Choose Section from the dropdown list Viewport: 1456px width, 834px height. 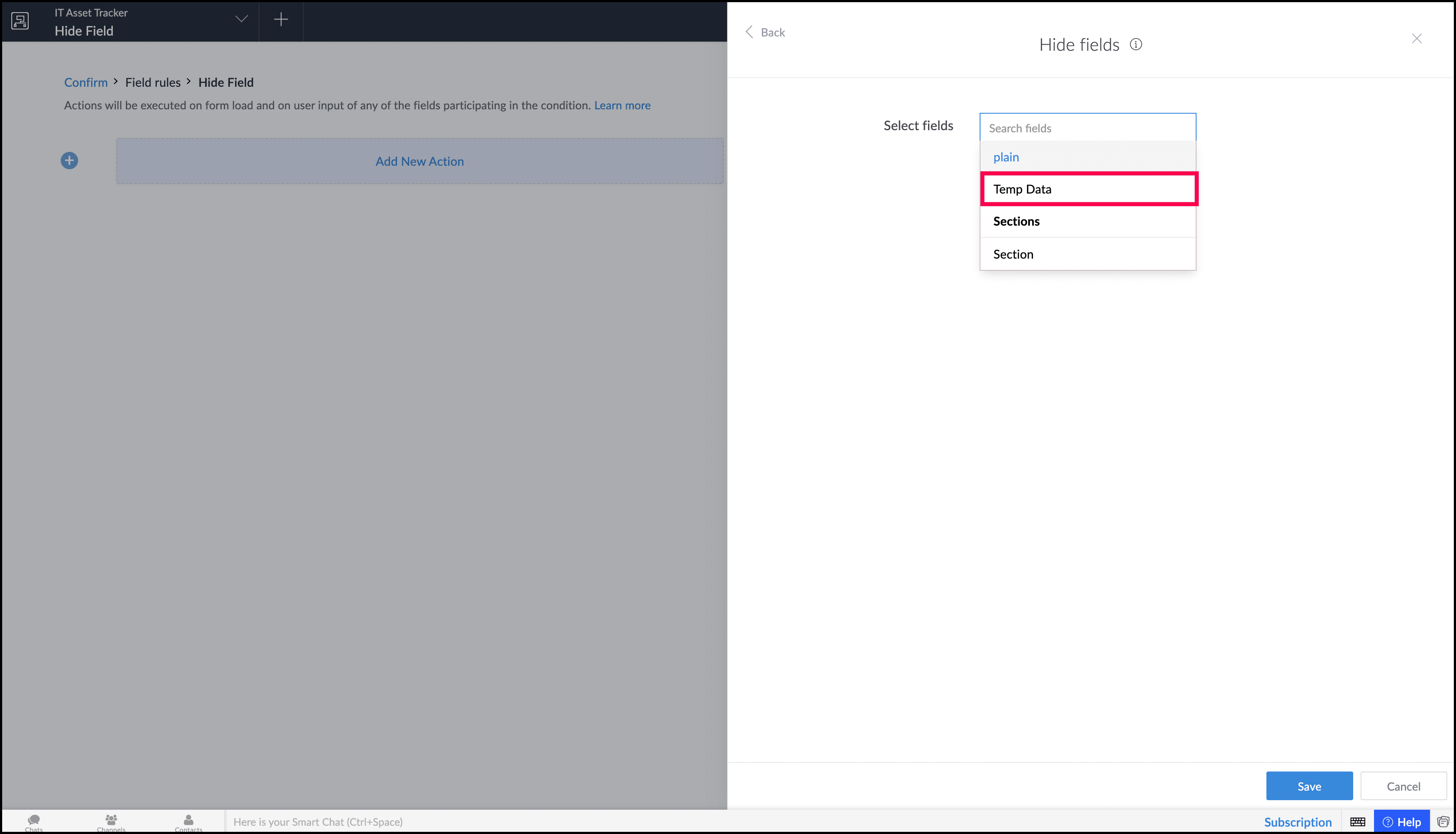pyautogui.click(x=1013, y=254)
